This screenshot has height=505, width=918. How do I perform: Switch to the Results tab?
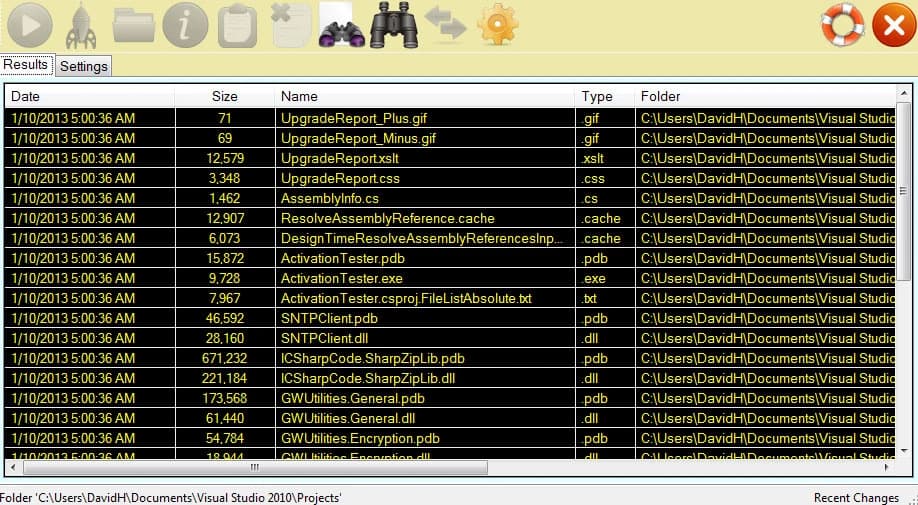[x=26, y=64]
